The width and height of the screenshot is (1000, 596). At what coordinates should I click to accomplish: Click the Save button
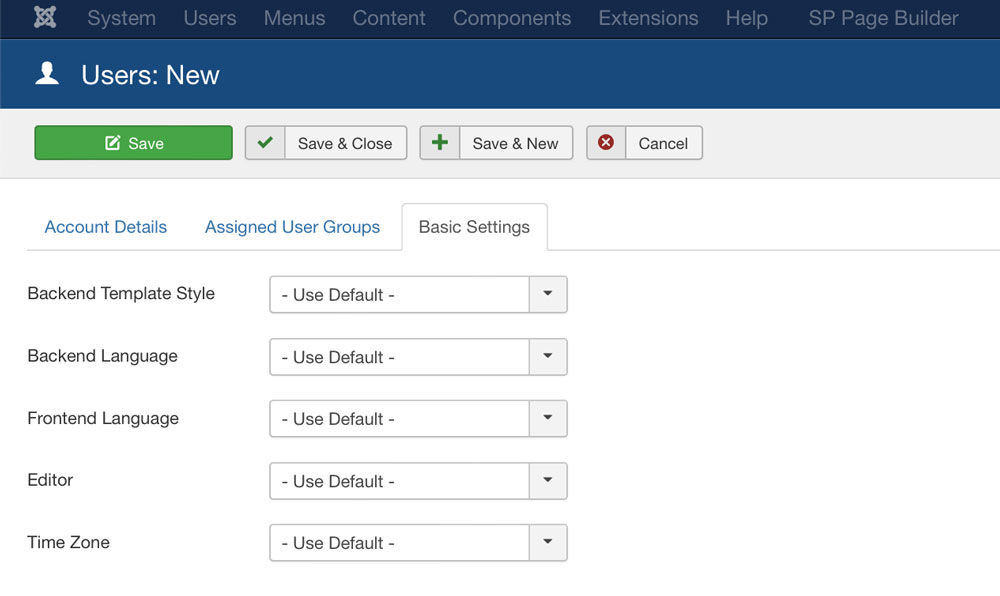133,142
